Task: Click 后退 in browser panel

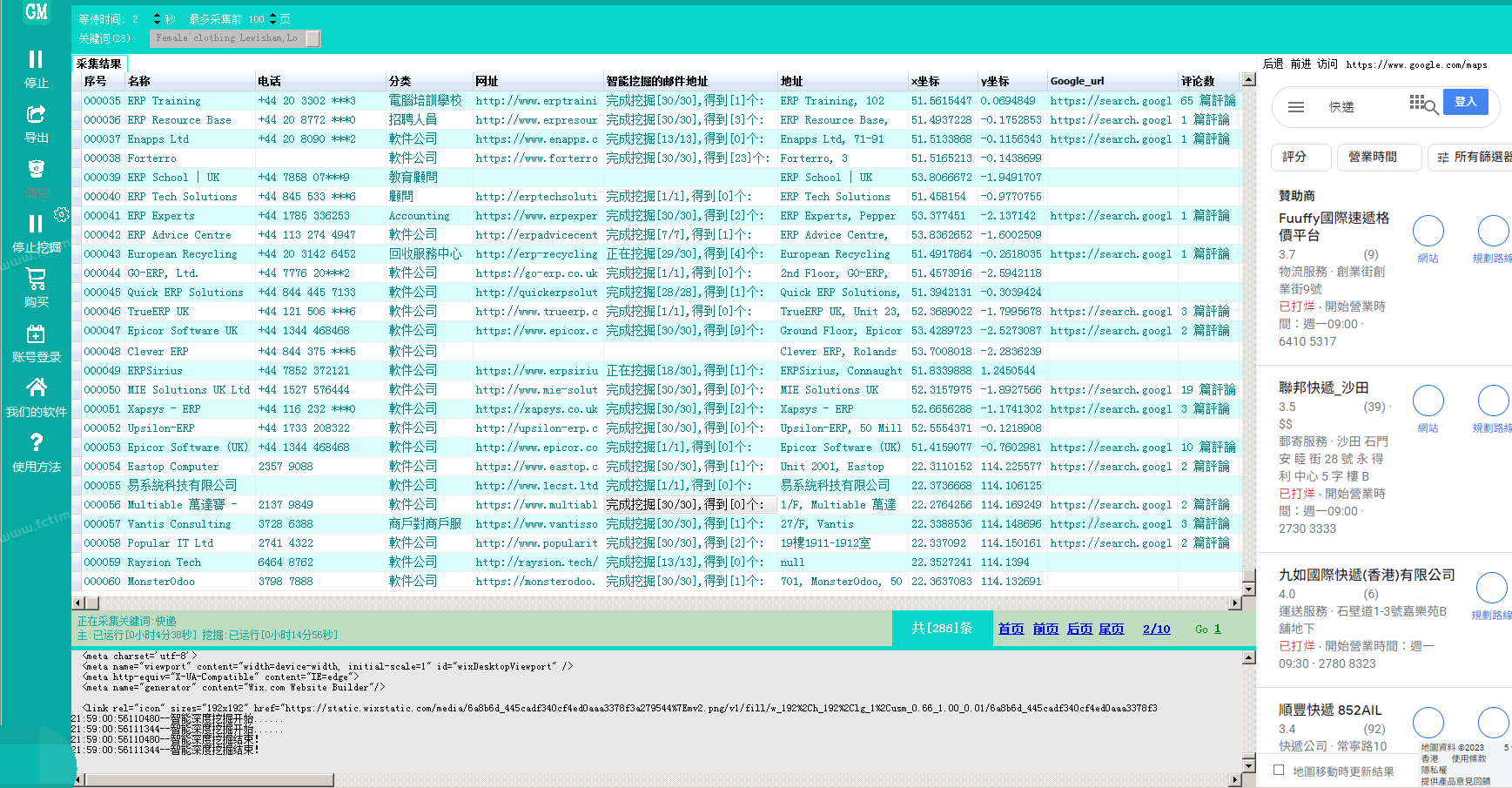Action: click(1273, 64)
